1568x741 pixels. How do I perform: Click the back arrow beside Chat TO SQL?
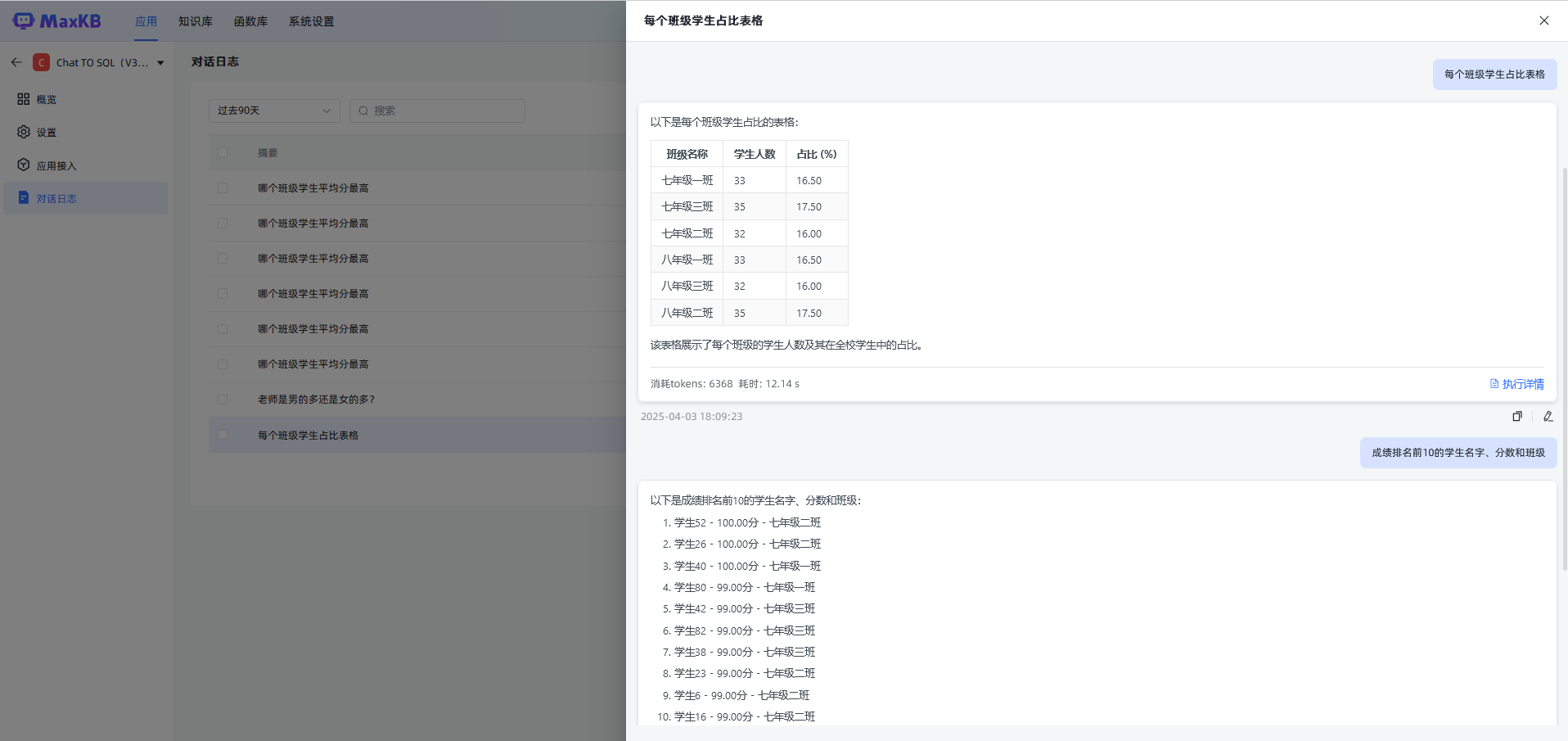16,62
